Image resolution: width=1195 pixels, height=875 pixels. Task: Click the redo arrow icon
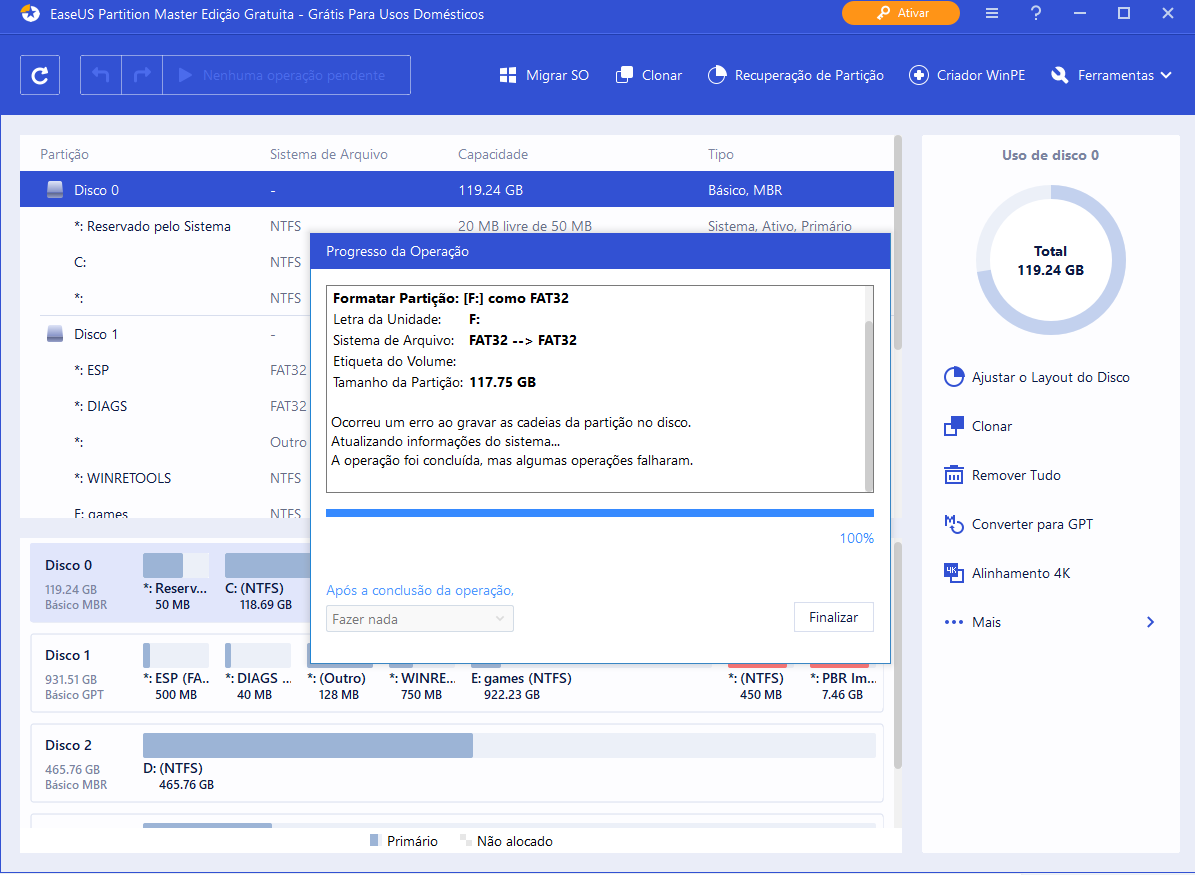142,75
